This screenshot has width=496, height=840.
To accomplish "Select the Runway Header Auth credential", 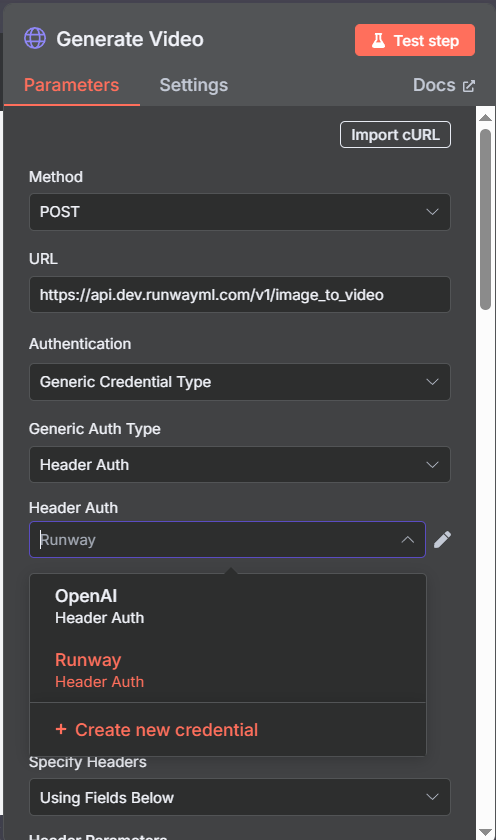I will point(228,670).
